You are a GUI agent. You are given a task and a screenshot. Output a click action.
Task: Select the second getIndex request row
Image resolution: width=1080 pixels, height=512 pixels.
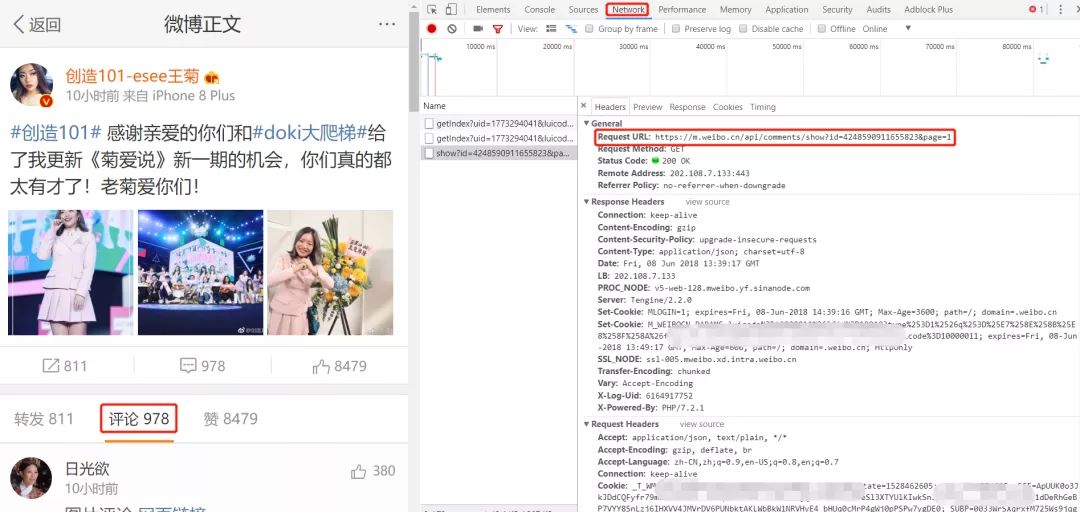click(x=499, y=139)
